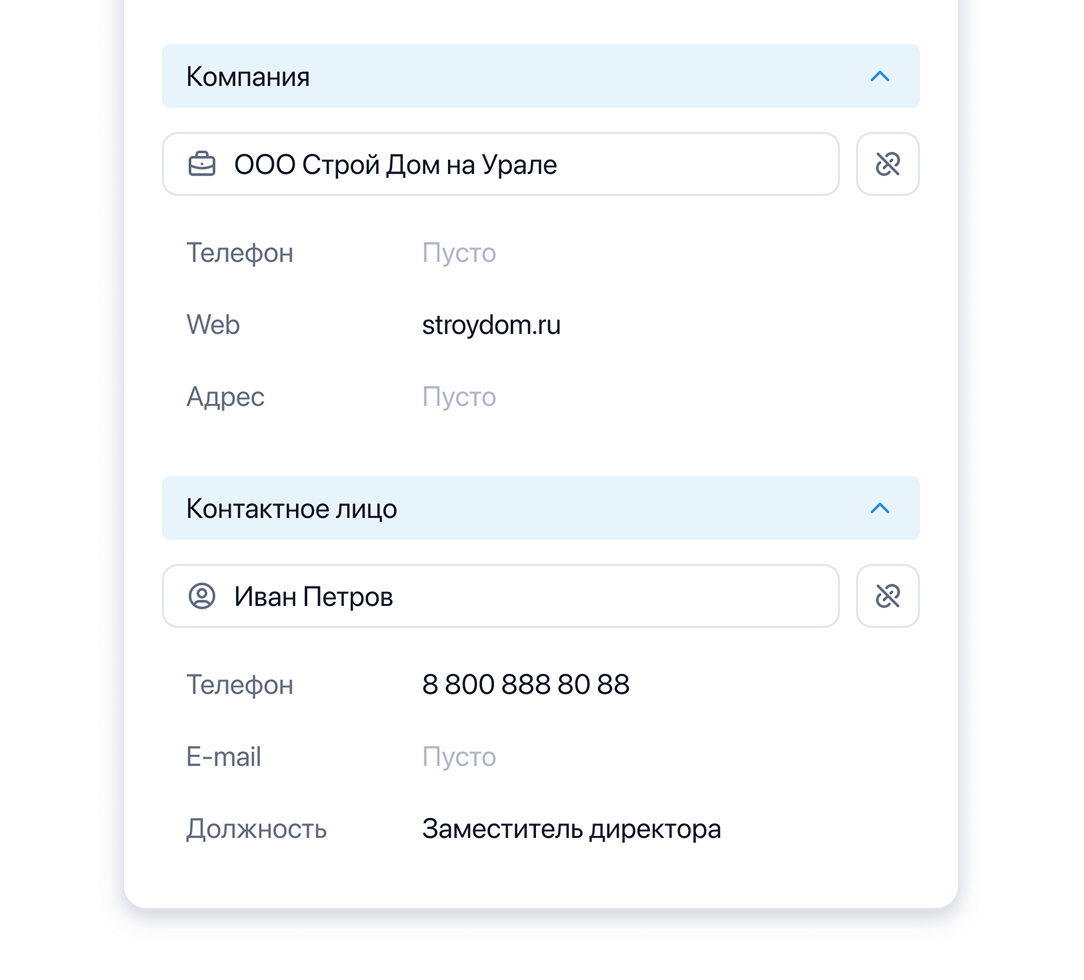The image size is (1084, 980).
Task: Click the Web field label
Action: pyautogui.click(x=212, y=324)
